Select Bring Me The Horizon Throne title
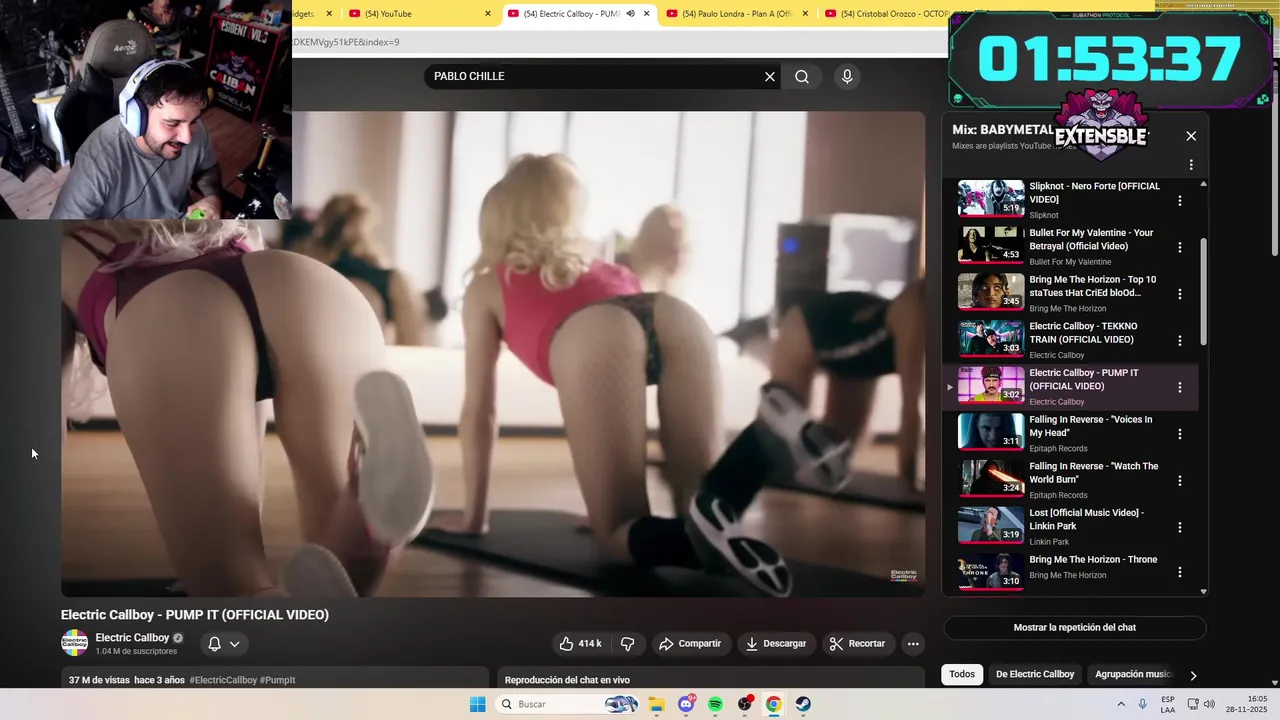 [1093, 560]
